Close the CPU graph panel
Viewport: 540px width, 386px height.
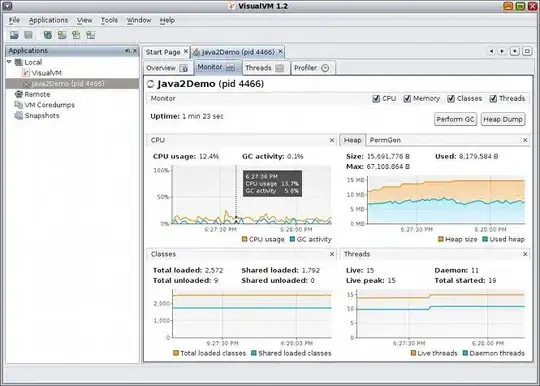point(332,140)
